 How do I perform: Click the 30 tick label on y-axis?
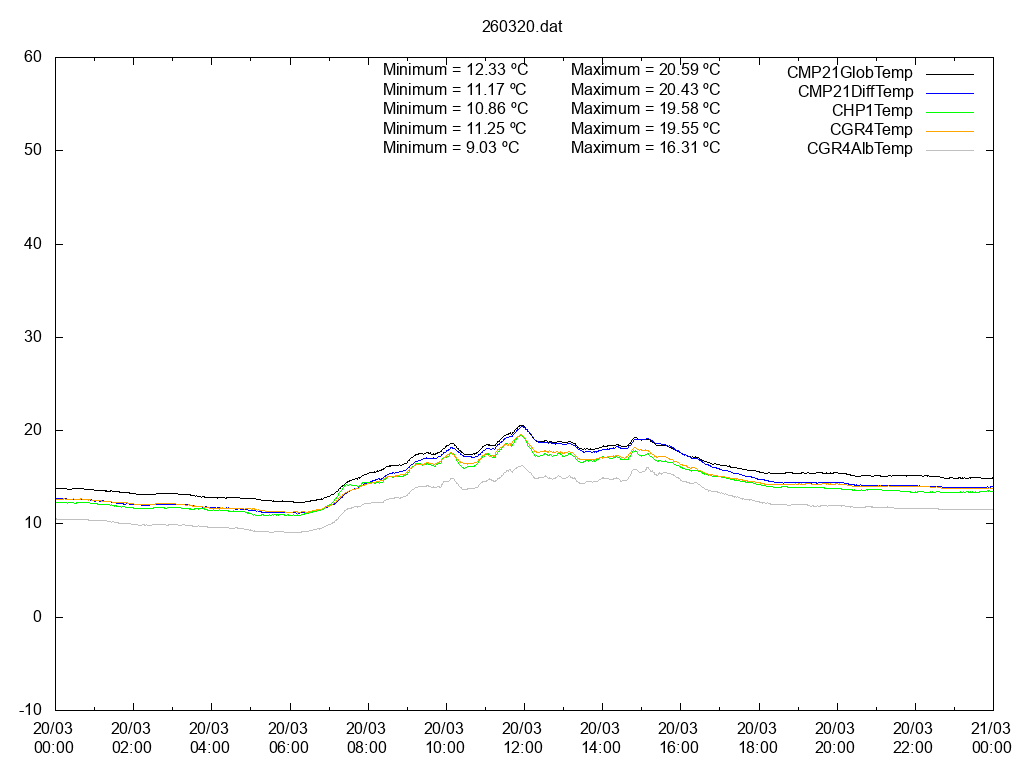pos(33,337)
